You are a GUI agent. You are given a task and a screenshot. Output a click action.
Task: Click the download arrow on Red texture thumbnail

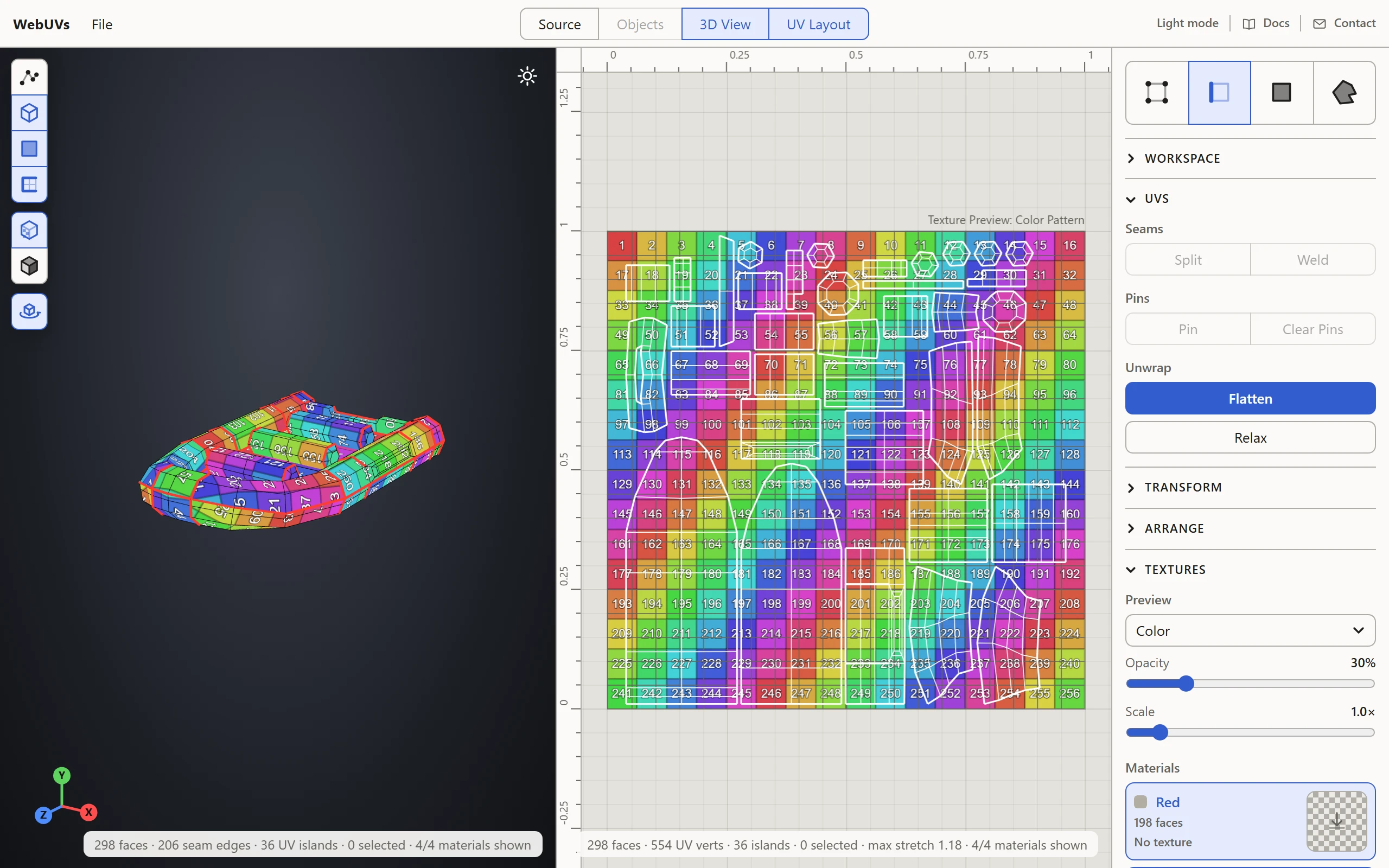[1337, 821]
